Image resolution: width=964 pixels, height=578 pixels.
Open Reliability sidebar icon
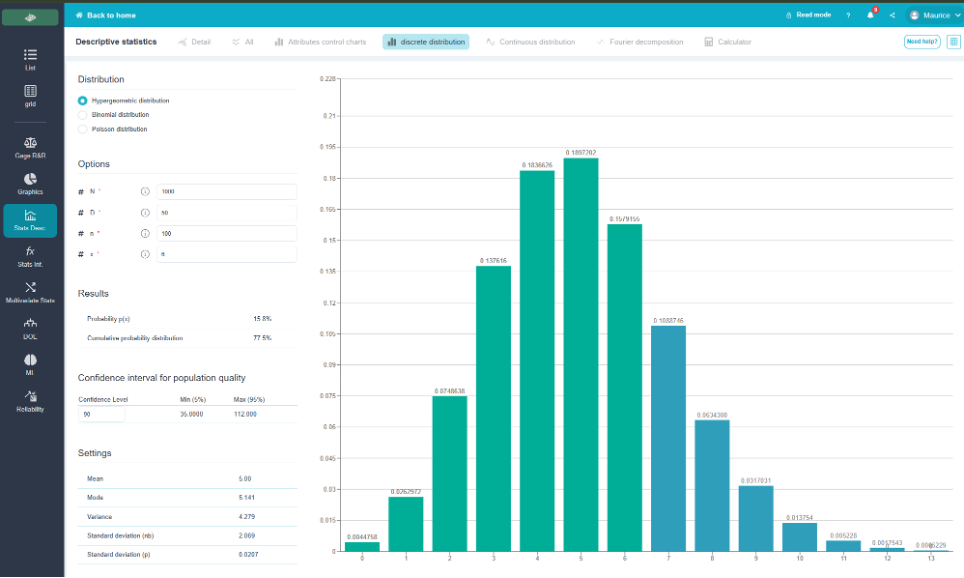point(30,396)
